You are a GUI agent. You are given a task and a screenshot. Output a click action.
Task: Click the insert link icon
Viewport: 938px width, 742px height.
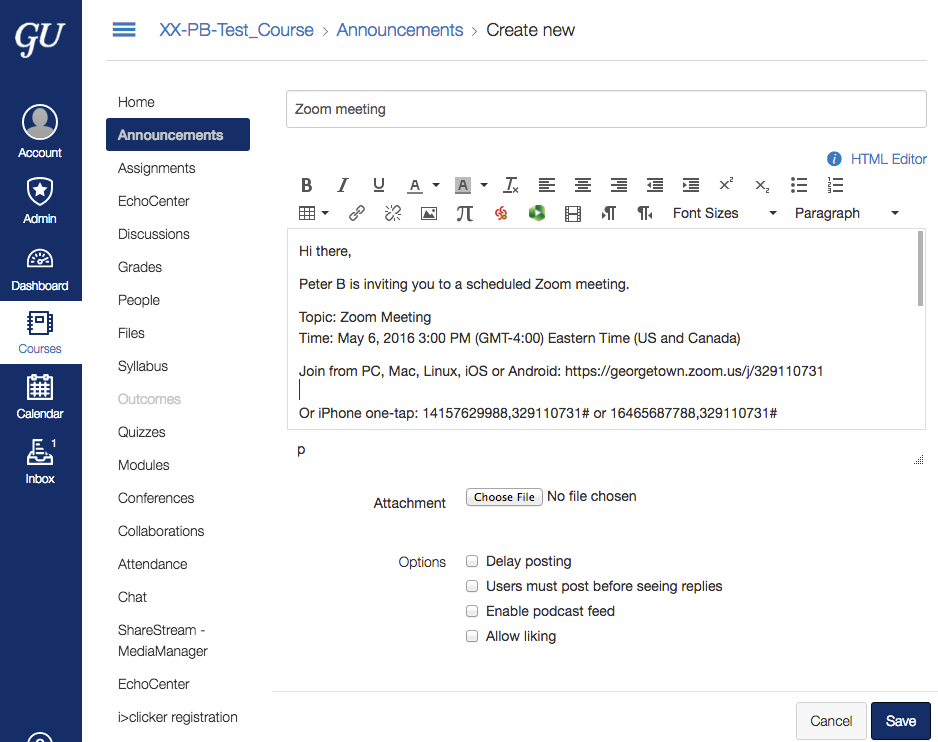point(357,213)
